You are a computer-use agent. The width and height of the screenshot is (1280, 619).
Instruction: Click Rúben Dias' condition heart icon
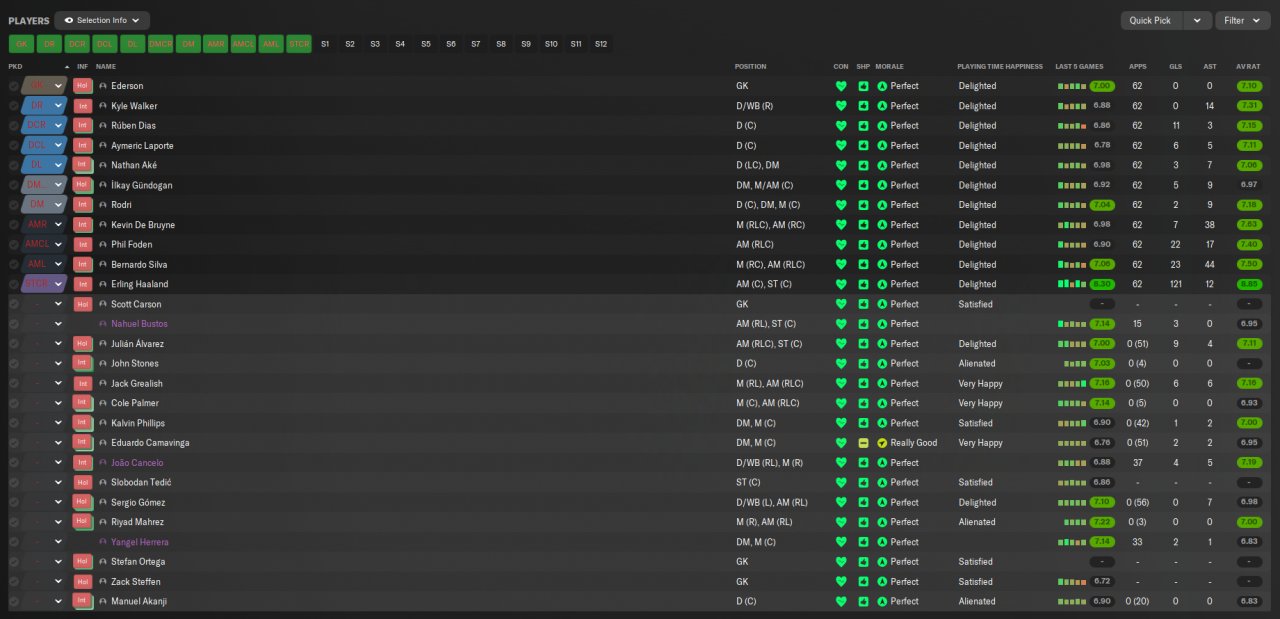[841, 126]
